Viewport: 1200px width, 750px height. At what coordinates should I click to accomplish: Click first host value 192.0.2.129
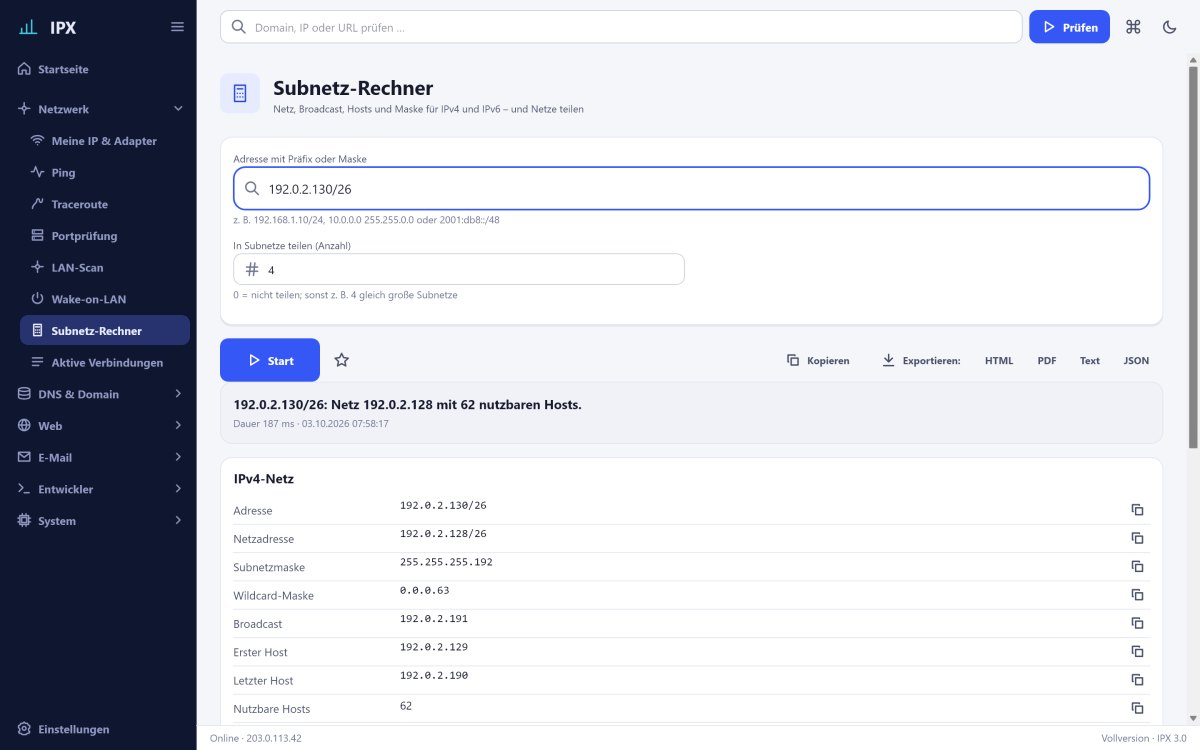(x=434, y=647)
